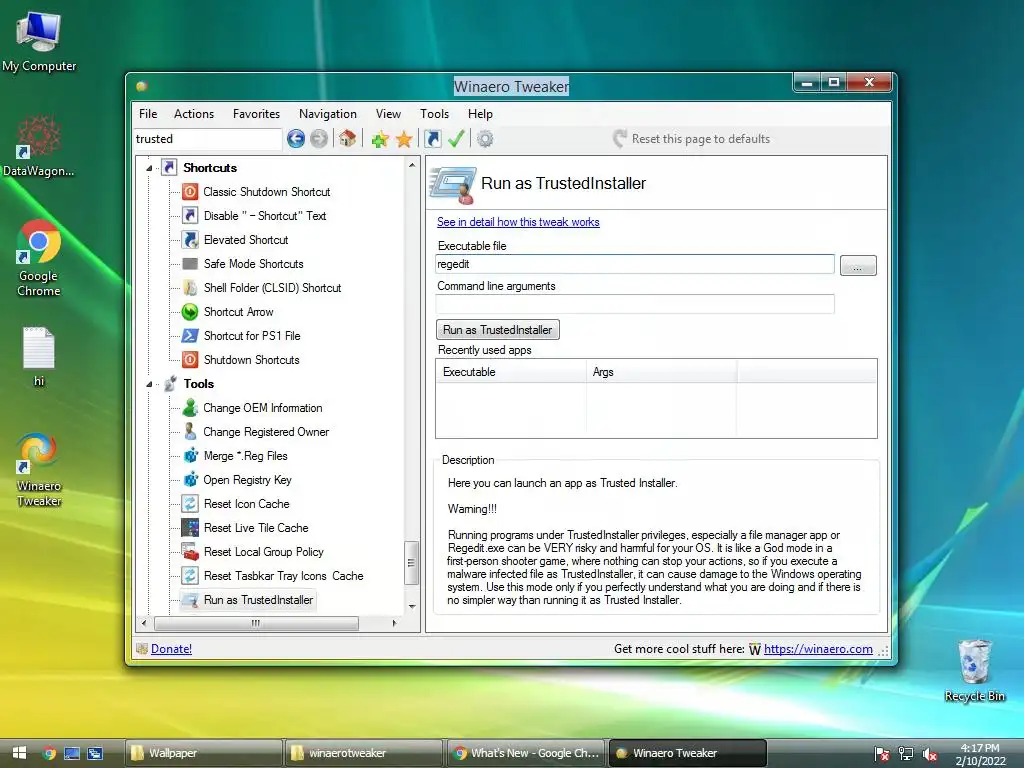Select 'Reset Icon Cache' tree item
1024x768 pixels.
tap(246, 504)
